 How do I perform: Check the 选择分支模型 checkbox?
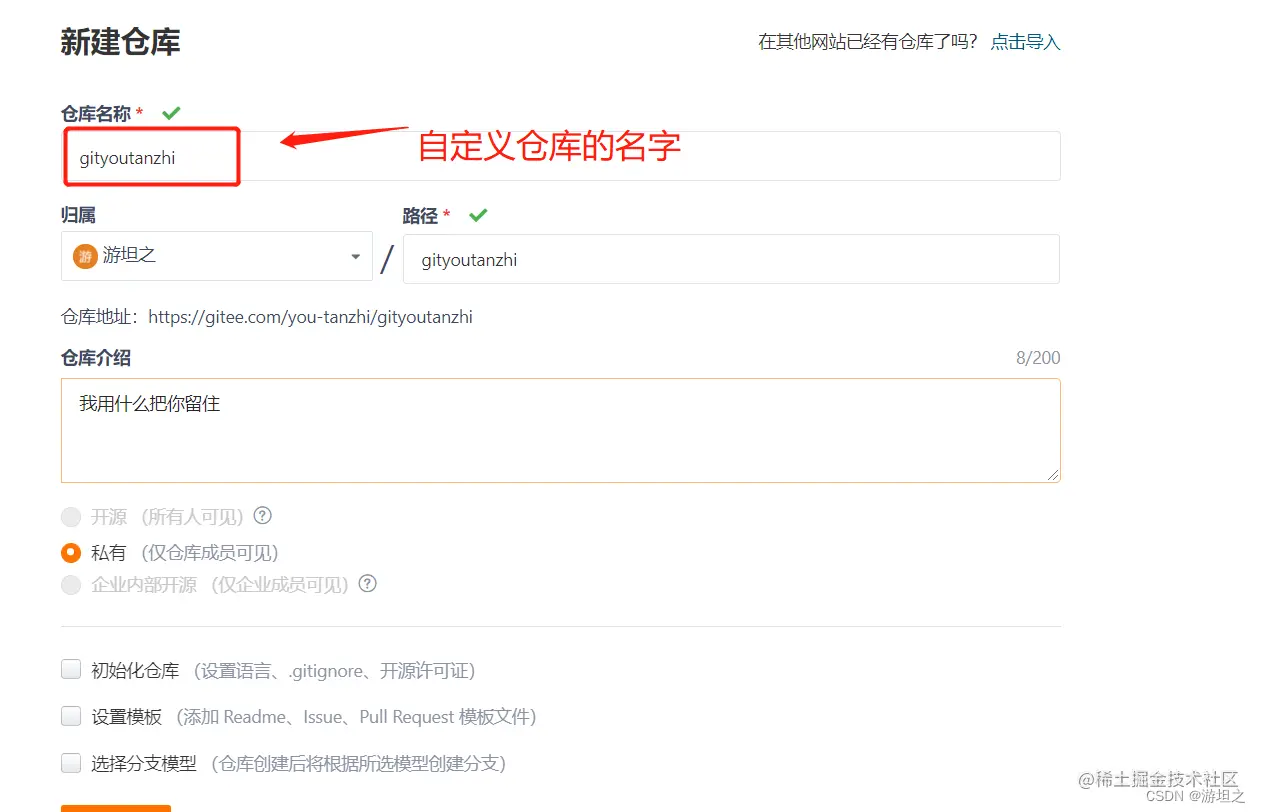71,763
